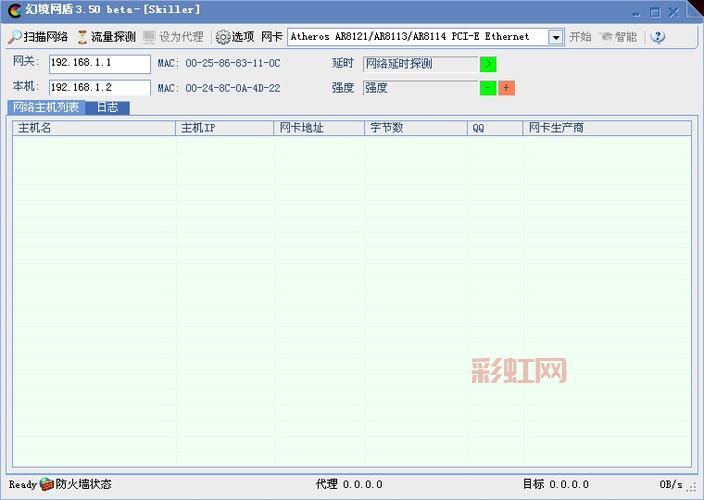Sort by 网卡生产商 column header

pyautogui.click(x=607, y=128)
